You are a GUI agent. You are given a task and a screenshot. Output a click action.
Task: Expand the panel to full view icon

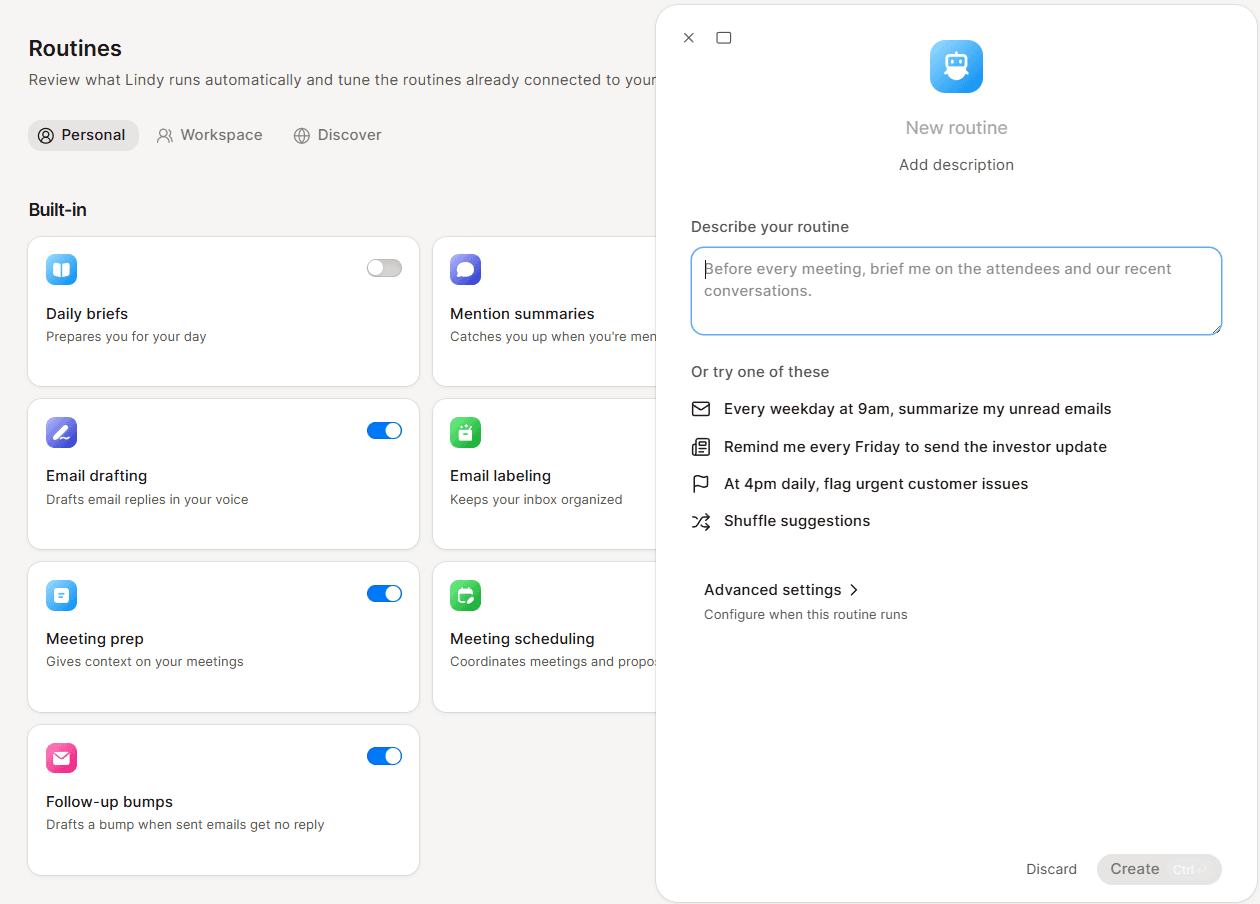click(x=724, y=38)
